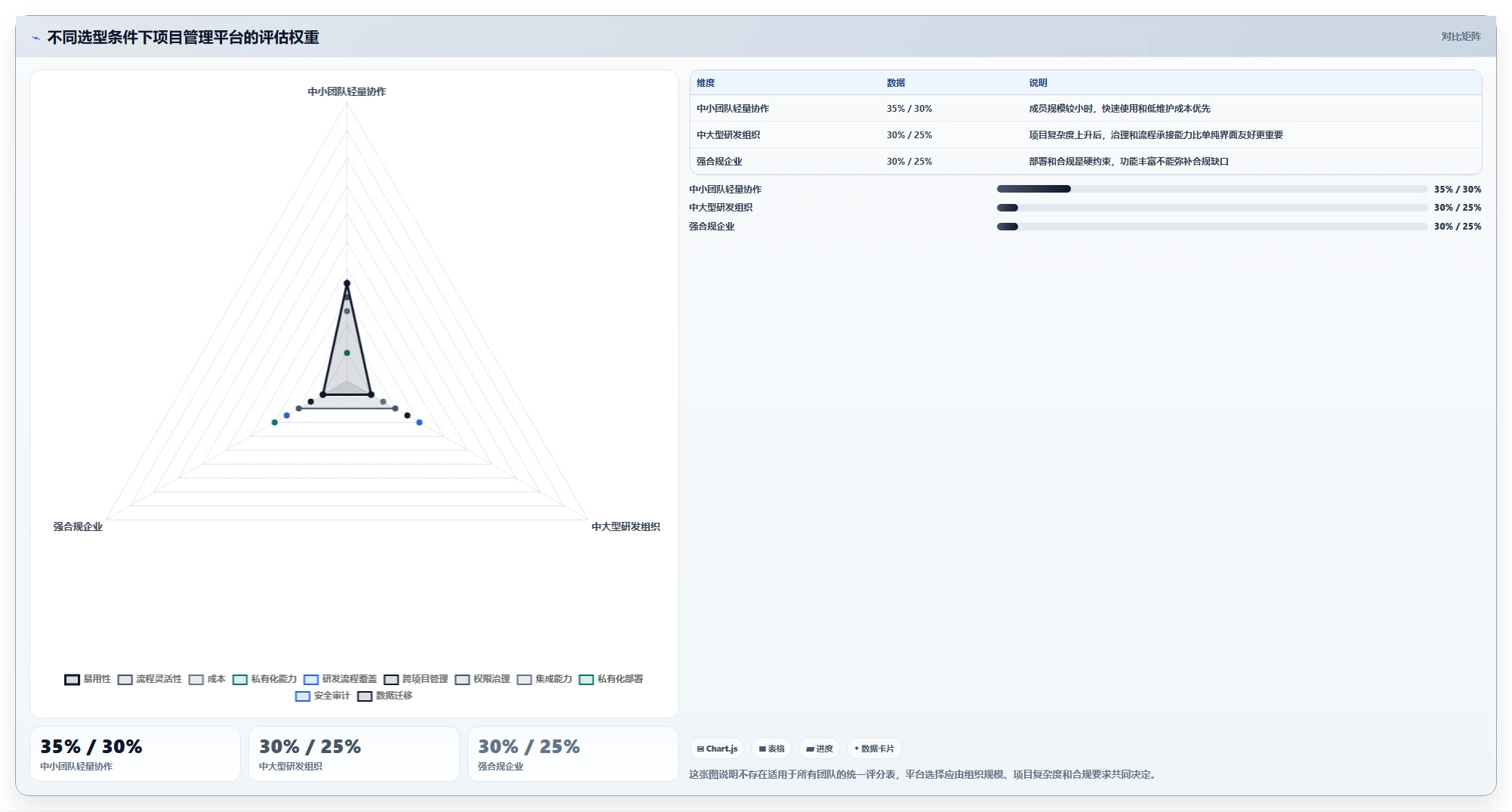Click the 中大型研发组织 radar axis label
This screenshot has width=1512, height=812.
(x=625, y=526)
